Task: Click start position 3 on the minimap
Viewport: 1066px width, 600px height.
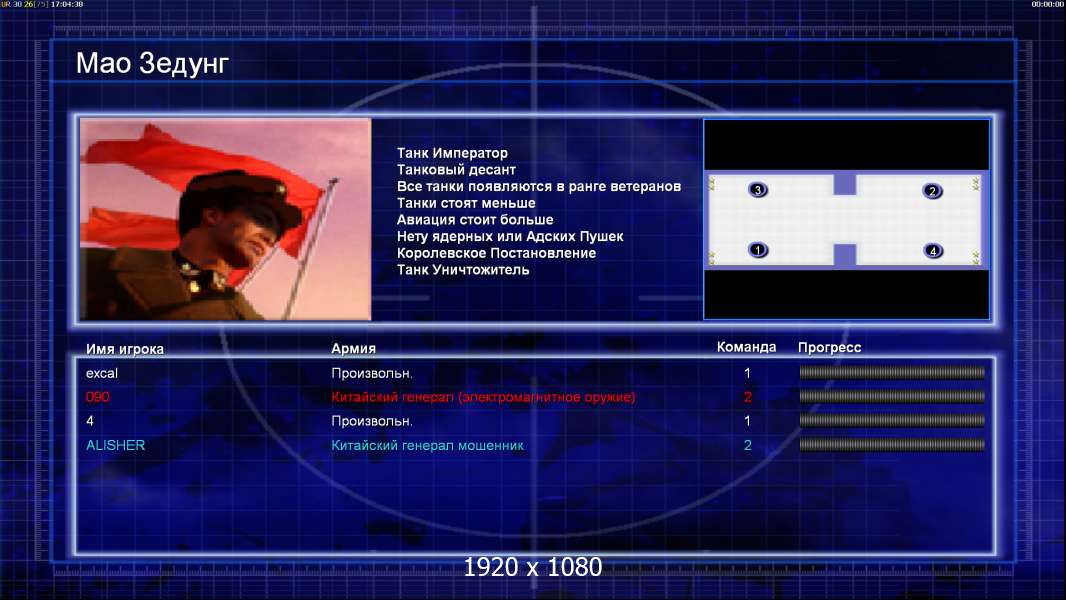Action: pos(758,190)
